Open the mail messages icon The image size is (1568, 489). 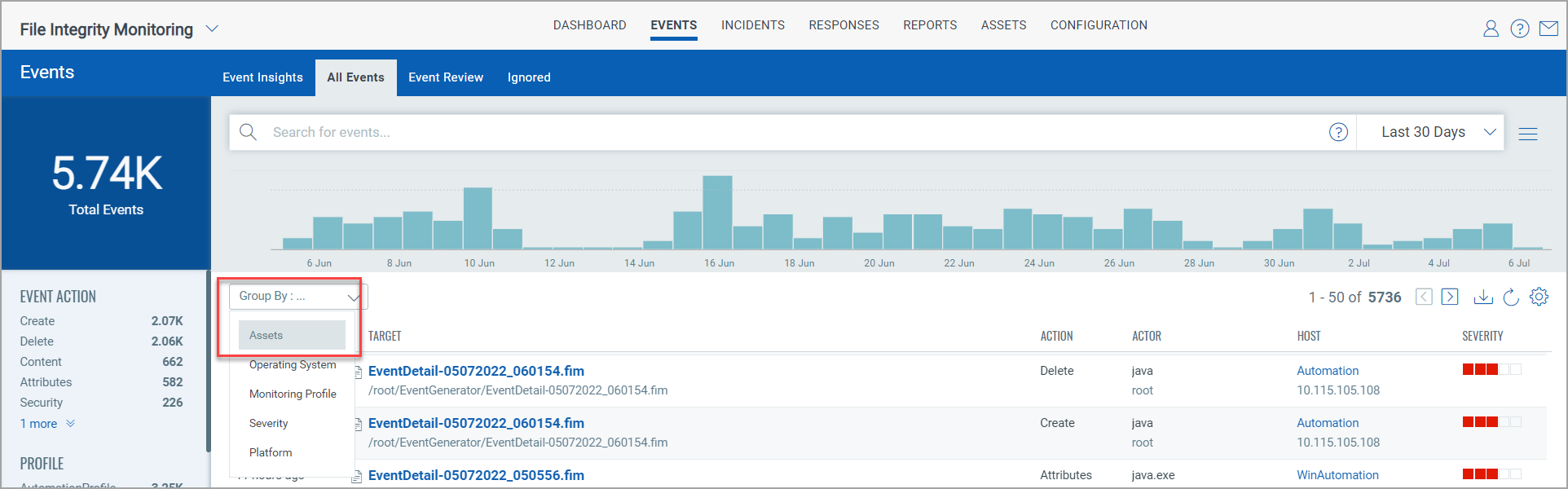point(1548,29)
